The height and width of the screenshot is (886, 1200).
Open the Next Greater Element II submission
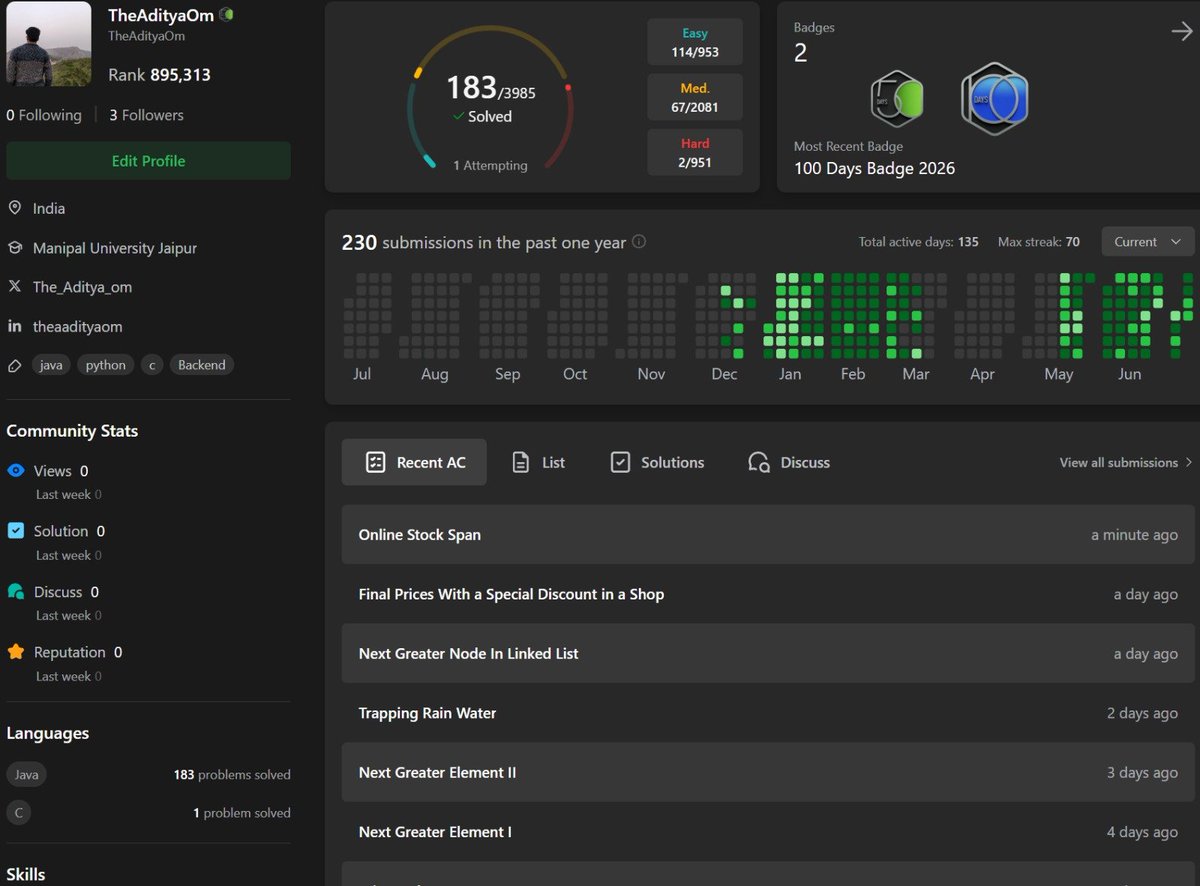768,772
